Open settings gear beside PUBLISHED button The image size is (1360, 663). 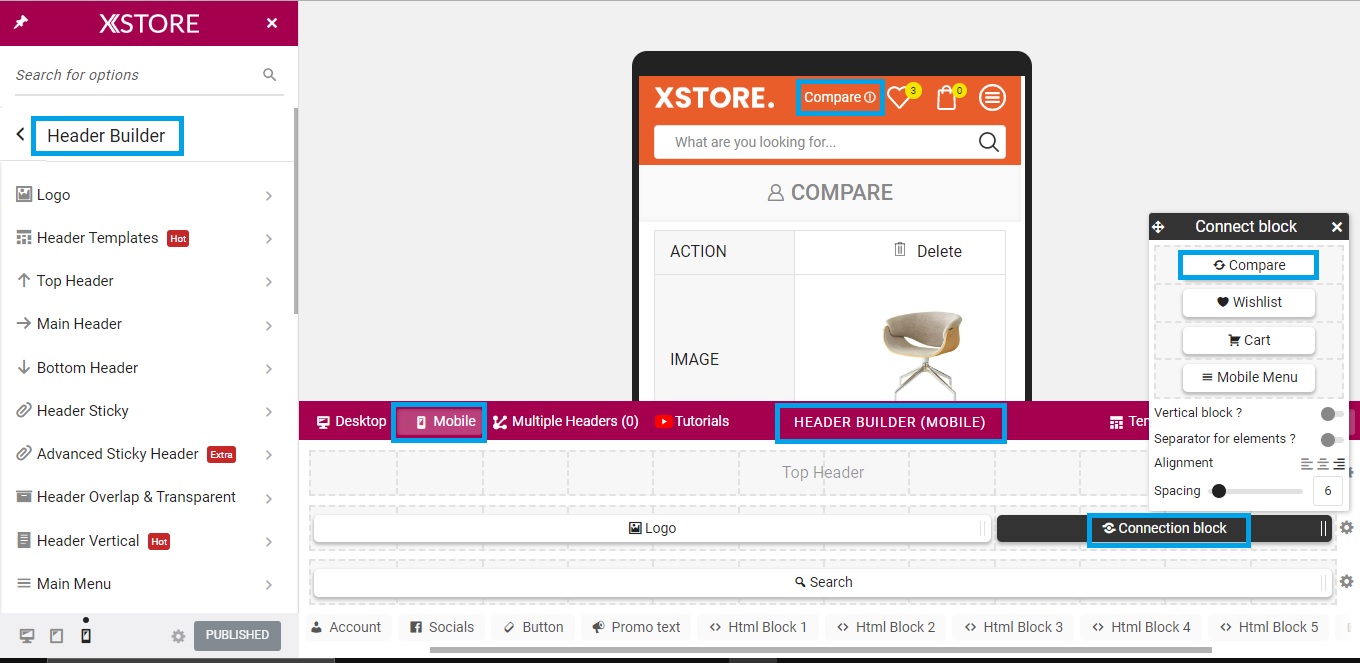click(x=178, y=636)
